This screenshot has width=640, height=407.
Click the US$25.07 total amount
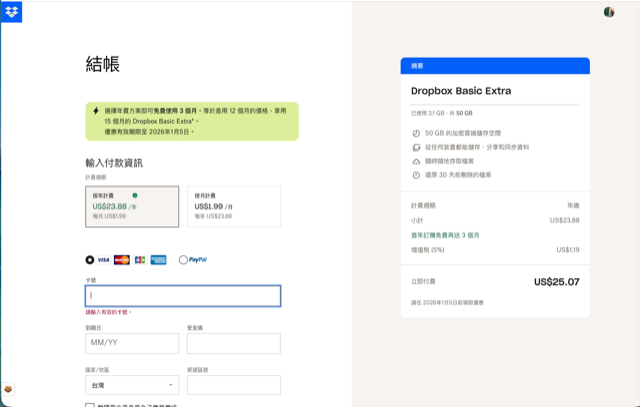click(x=557, y=282)
